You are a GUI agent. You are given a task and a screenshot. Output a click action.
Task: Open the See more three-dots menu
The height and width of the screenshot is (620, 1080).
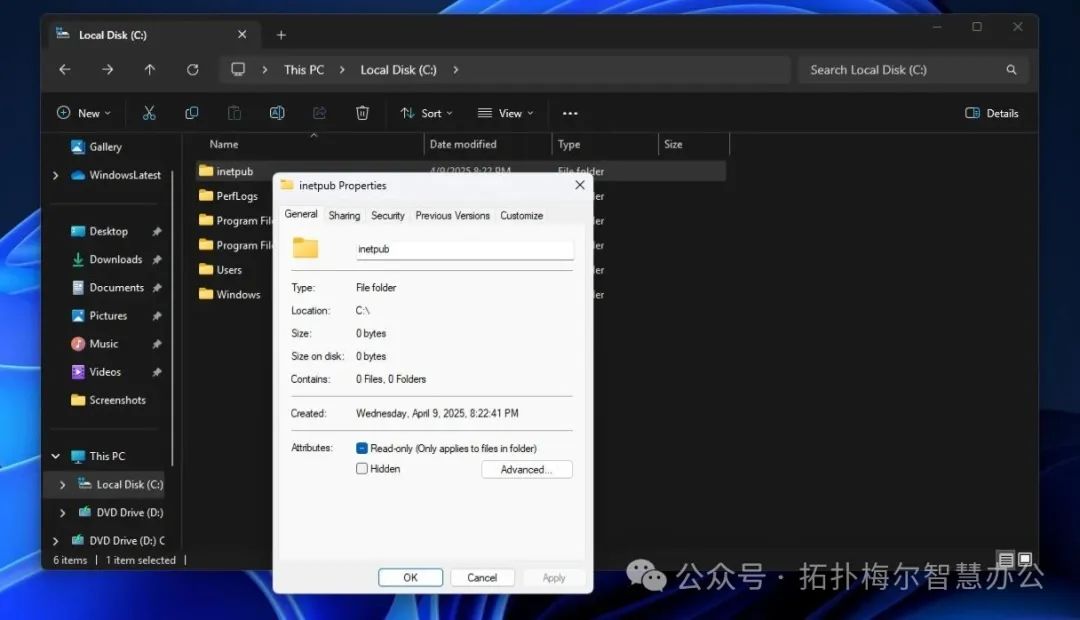point(570,113)
